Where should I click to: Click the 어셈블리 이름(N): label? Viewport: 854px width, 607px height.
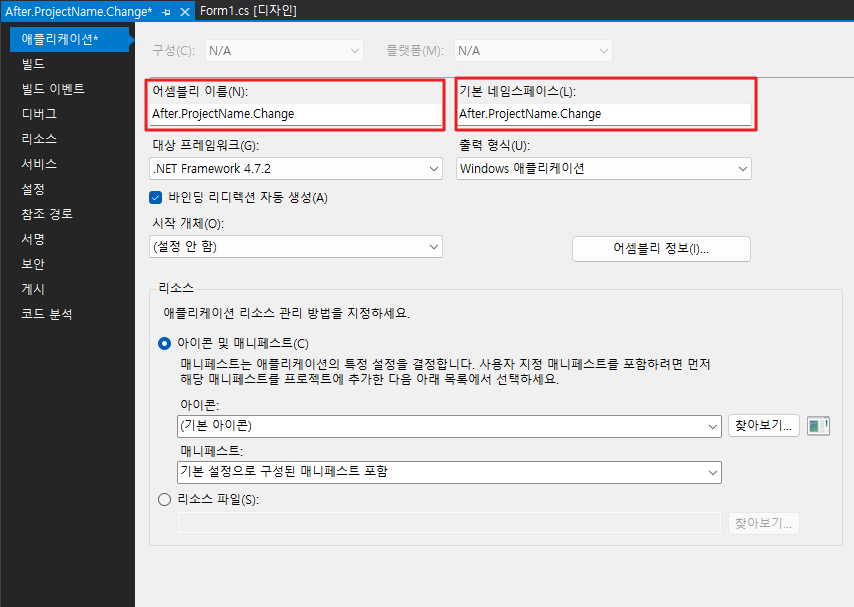[x=200, y=92]
